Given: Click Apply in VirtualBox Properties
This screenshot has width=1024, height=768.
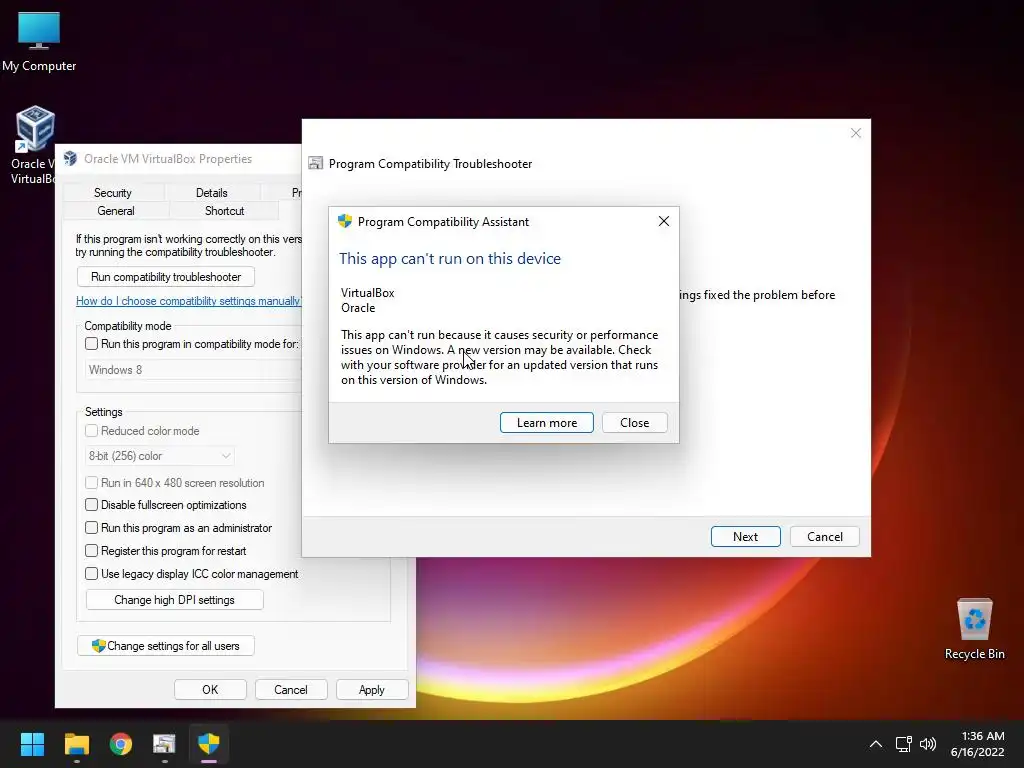Looking at the screenshot, I should pos(372,690).
